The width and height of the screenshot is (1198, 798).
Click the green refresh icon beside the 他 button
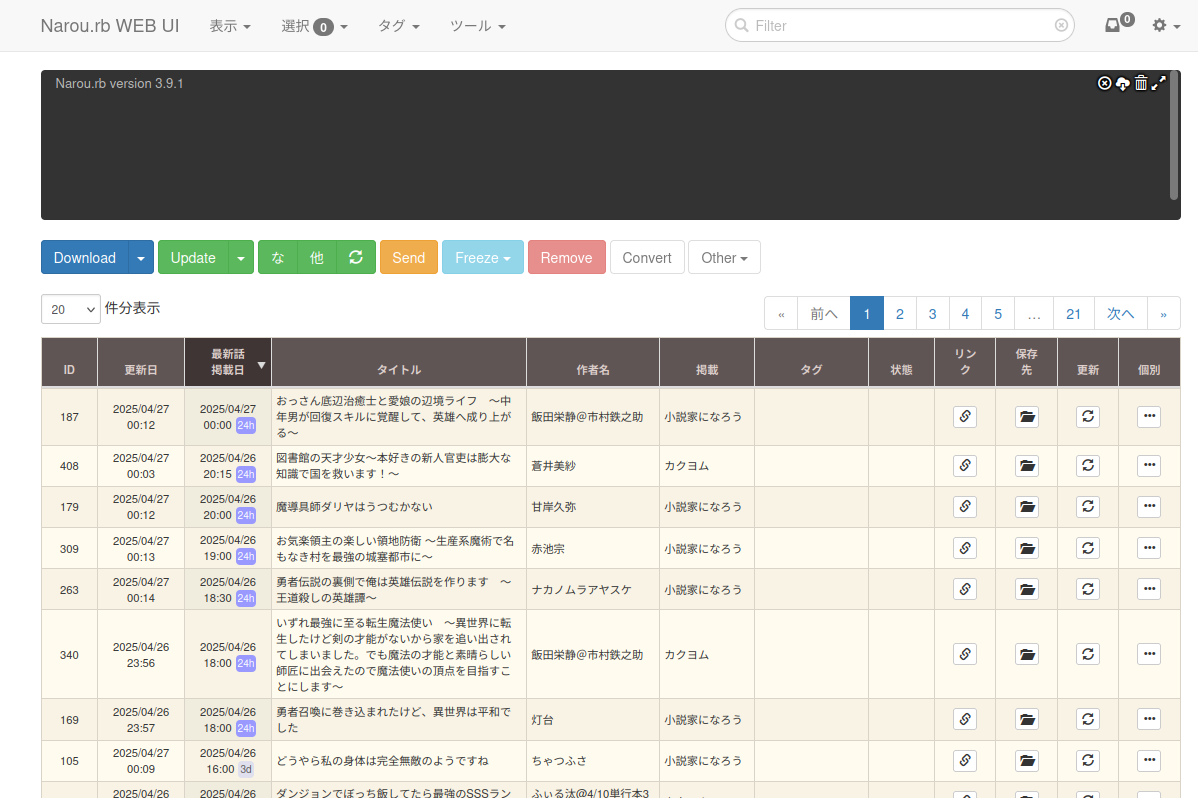pyautogui.click(x=356, y=257)
